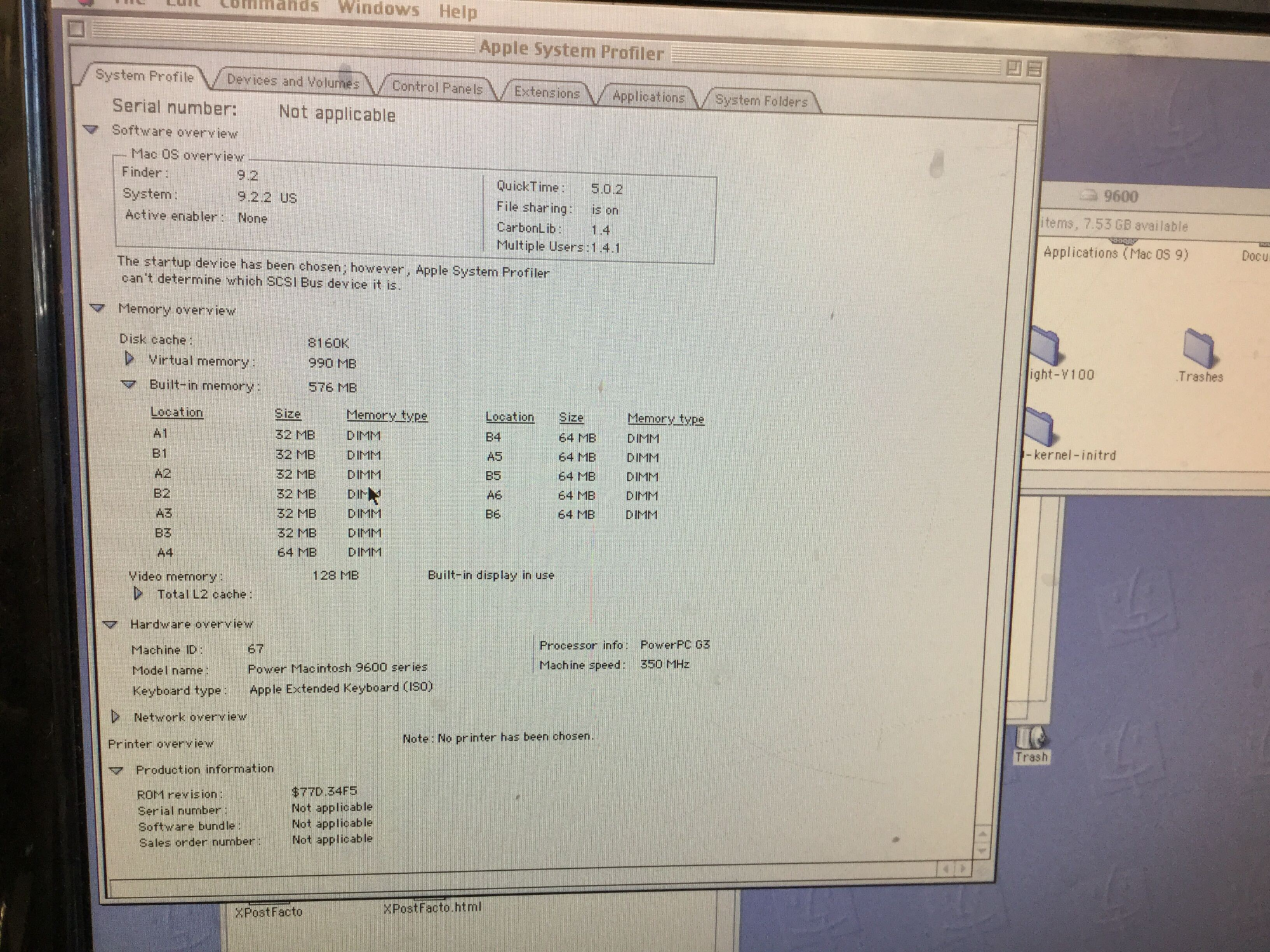Open the Extensions tab
The image size is (1270, 952).
pyautogui.click(x=547, y=93)
